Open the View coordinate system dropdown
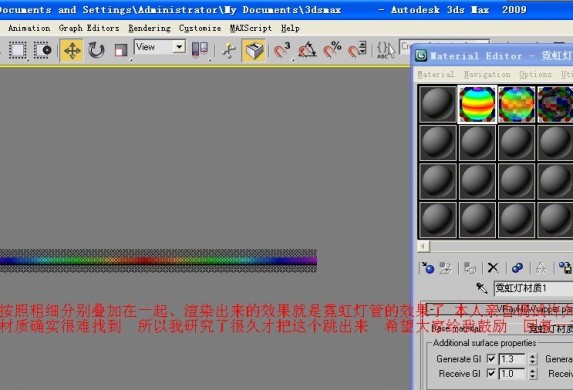The image size is (573, 390). pos(160,47)
